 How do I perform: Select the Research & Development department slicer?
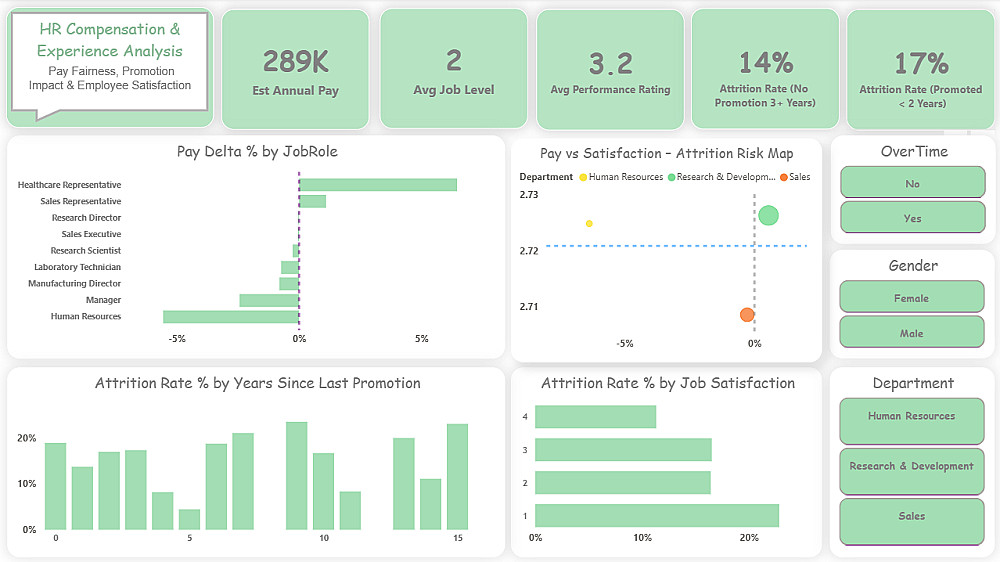coord(912,471)
